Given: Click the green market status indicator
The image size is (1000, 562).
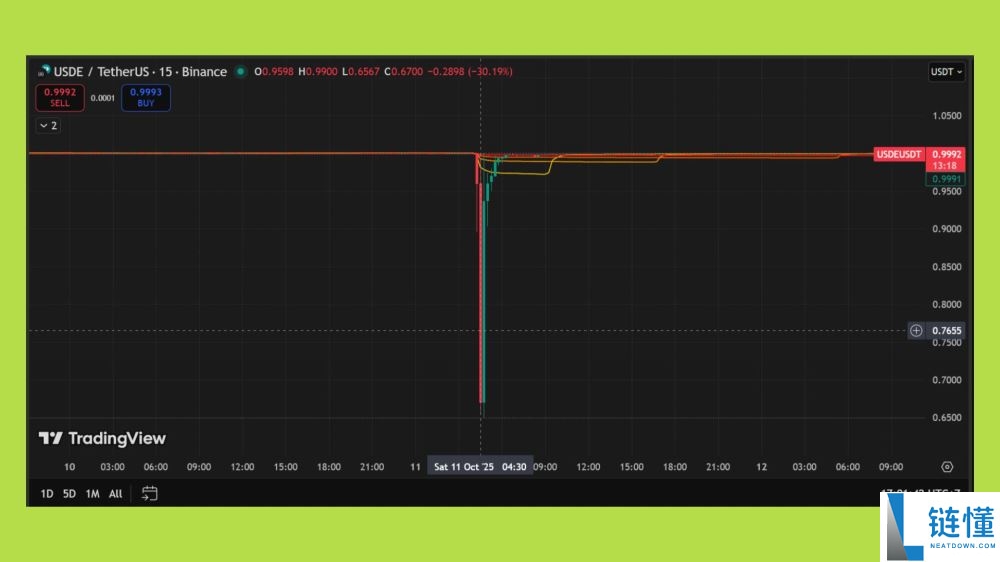Looking at the screenshot, I should [239, 72].
